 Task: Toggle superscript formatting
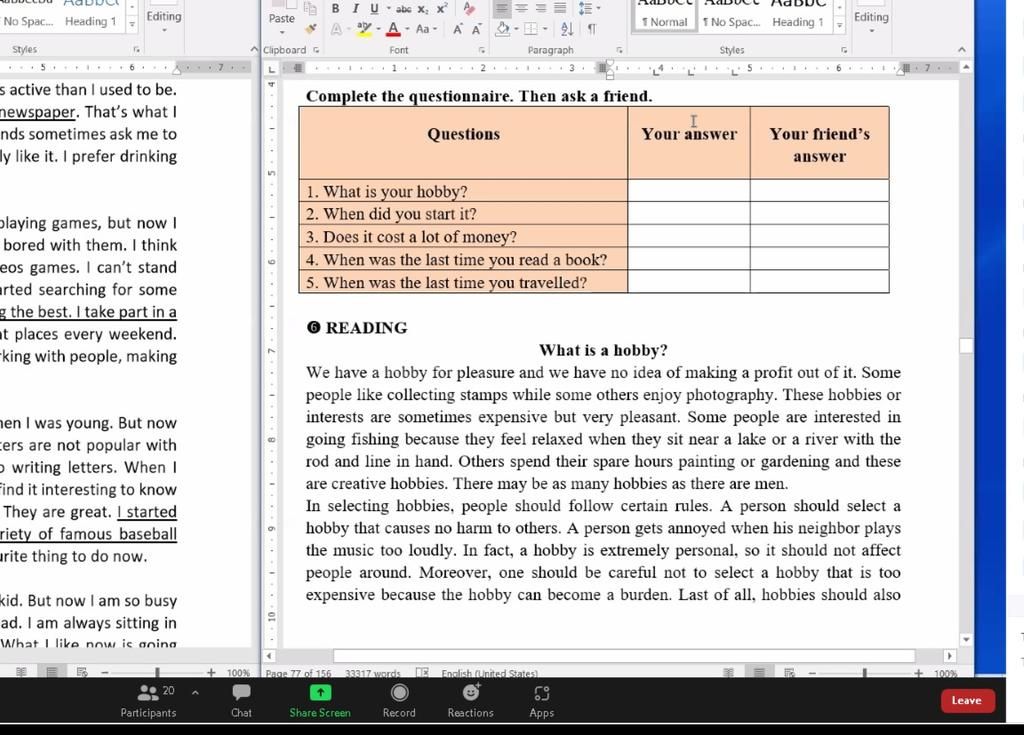click(442, 8)
